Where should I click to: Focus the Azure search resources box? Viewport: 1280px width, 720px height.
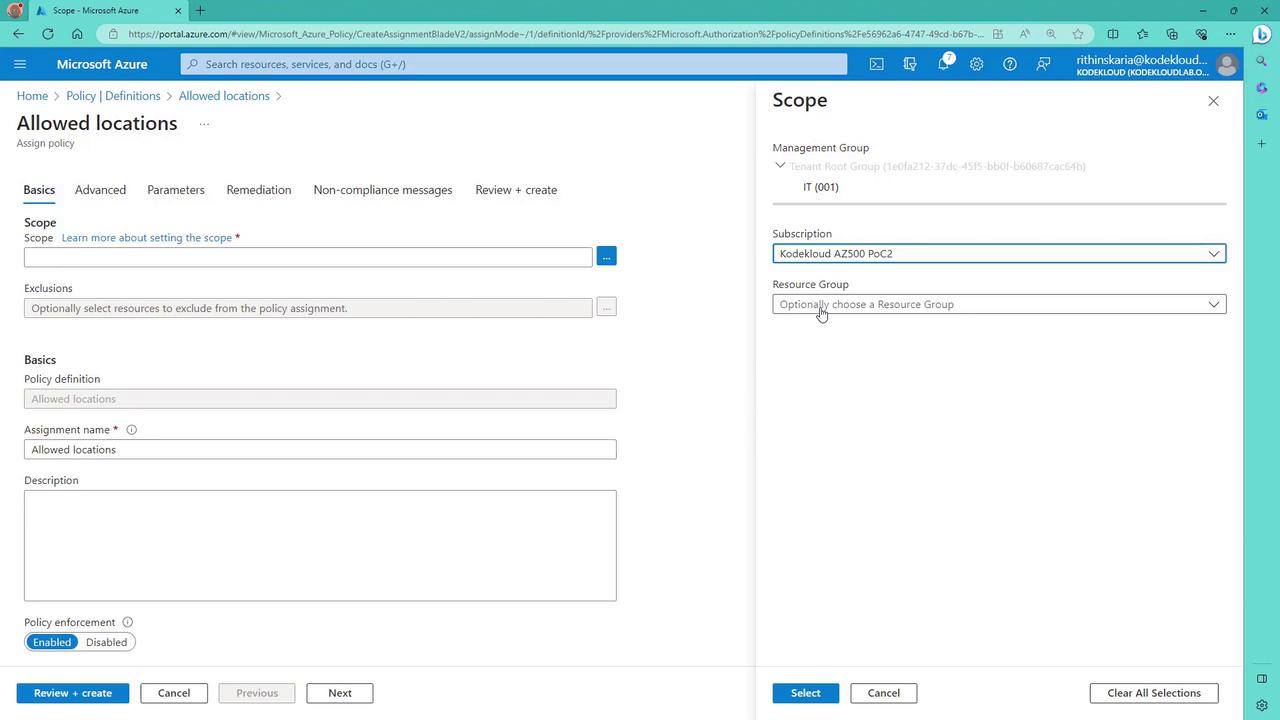[514, 64]
